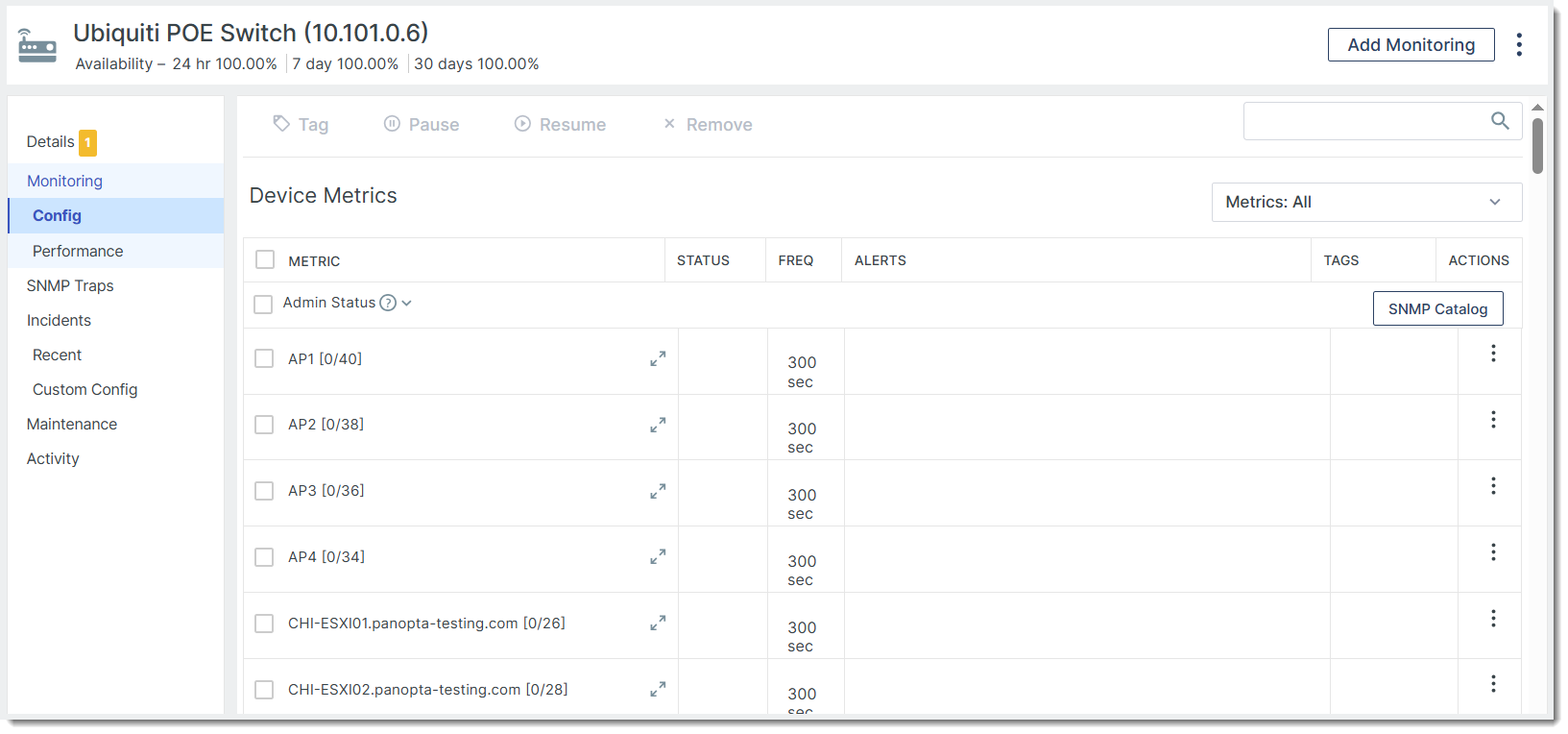
Task: Open the Metrics: All dropdown
Action: tap(1365, 202)
